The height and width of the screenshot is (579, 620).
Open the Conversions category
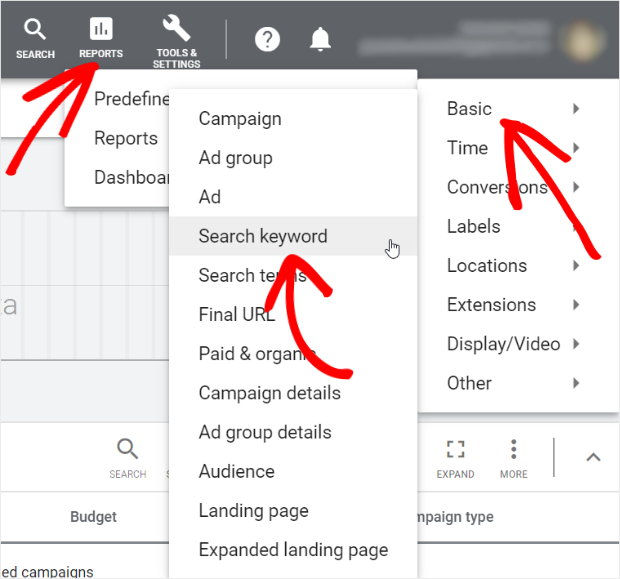click(497, 187)
